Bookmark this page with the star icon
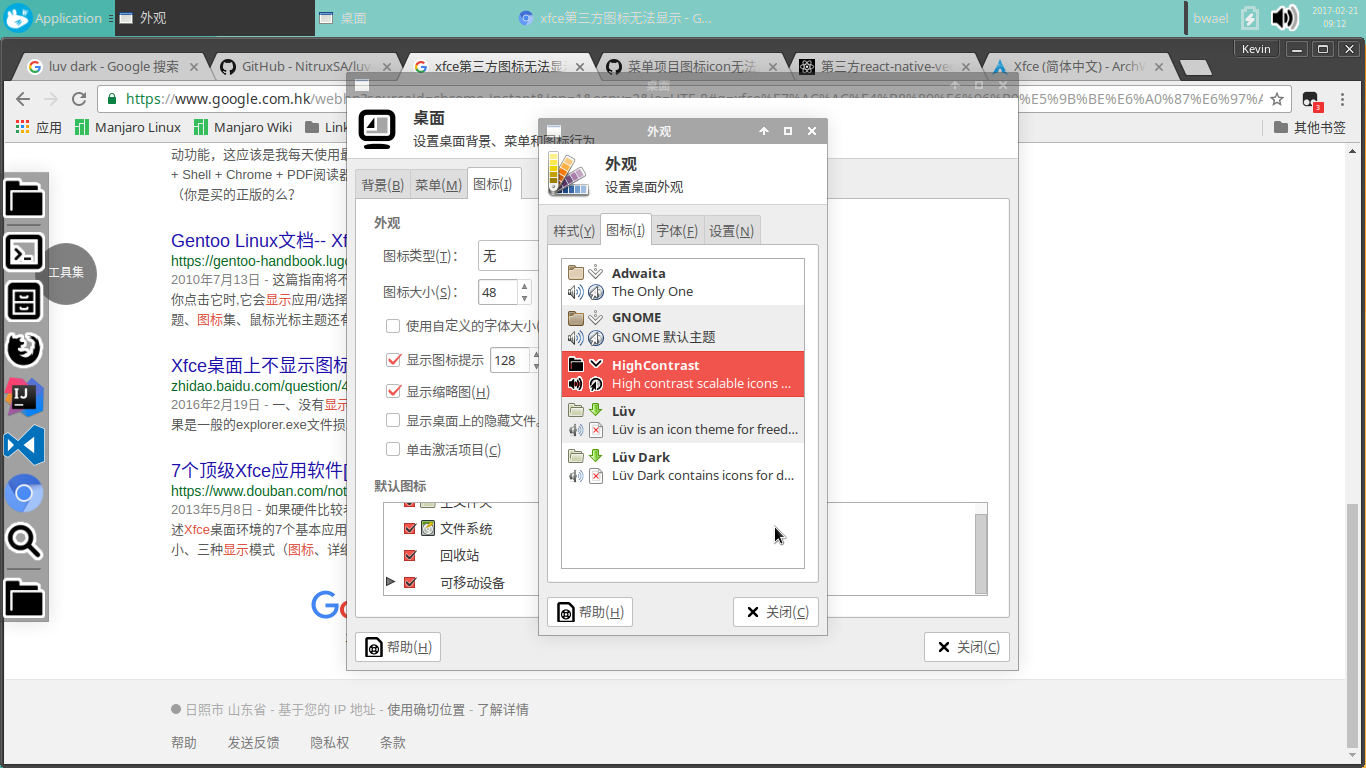The height and width of the screenshot is (768, 1366). pyautogui.click(x=1276, y=99)
